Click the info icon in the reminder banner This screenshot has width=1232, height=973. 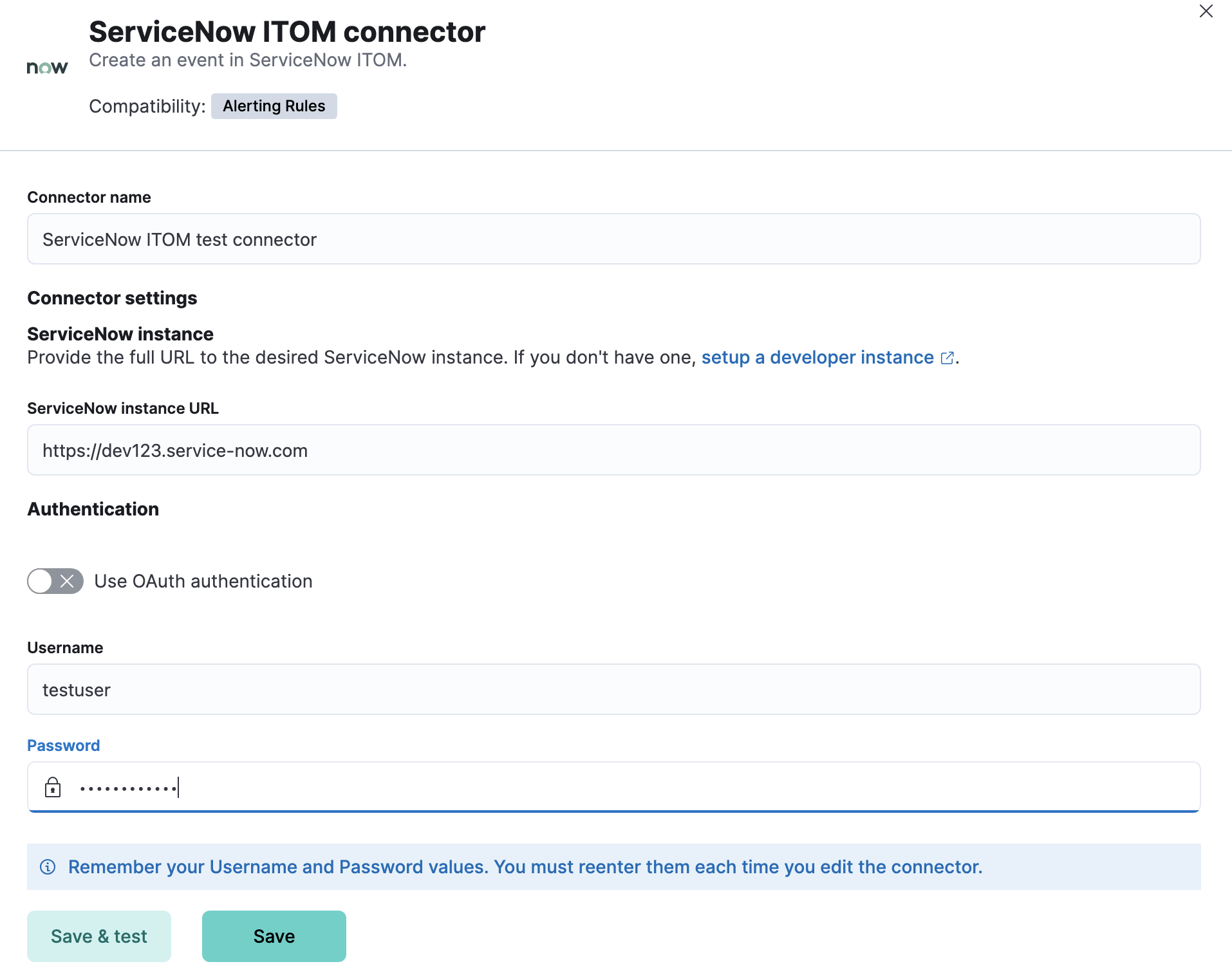[49, 867]
